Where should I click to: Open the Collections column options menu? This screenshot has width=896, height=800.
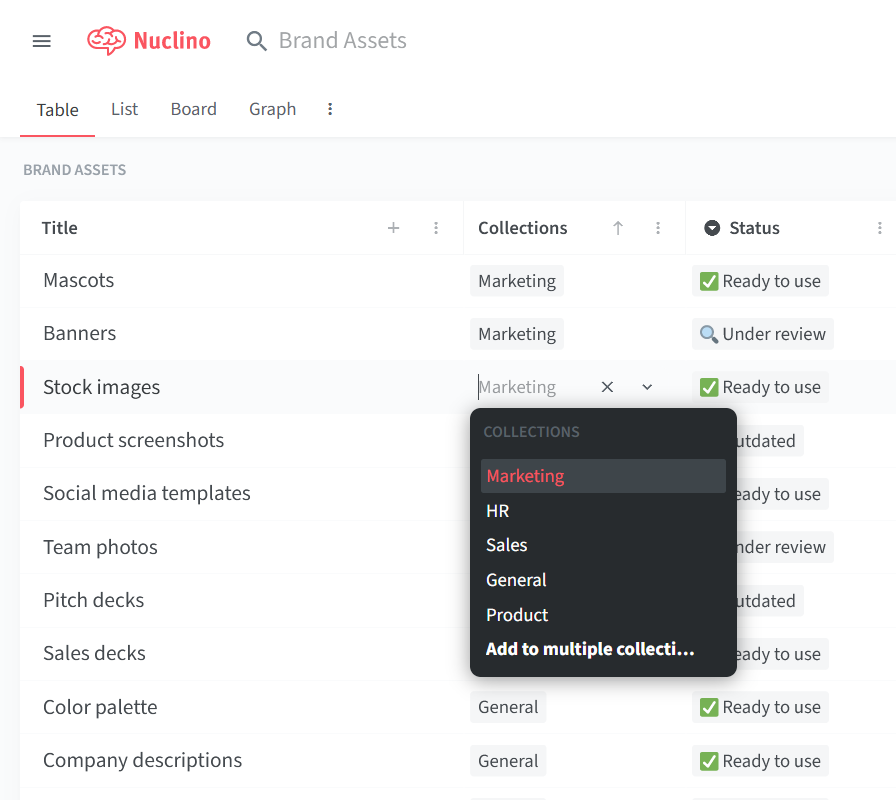pyautogui.click(x=658, y=228)
